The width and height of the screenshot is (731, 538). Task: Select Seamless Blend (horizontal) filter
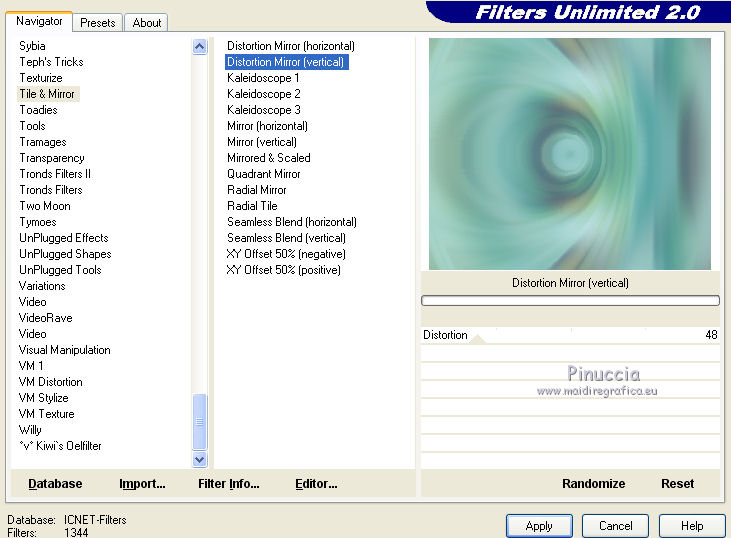point(292,222)
